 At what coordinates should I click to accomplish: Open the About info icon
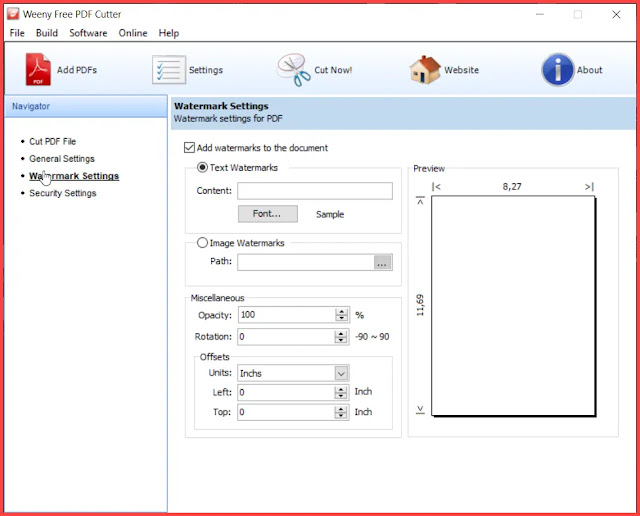click(x=558, y=70)
